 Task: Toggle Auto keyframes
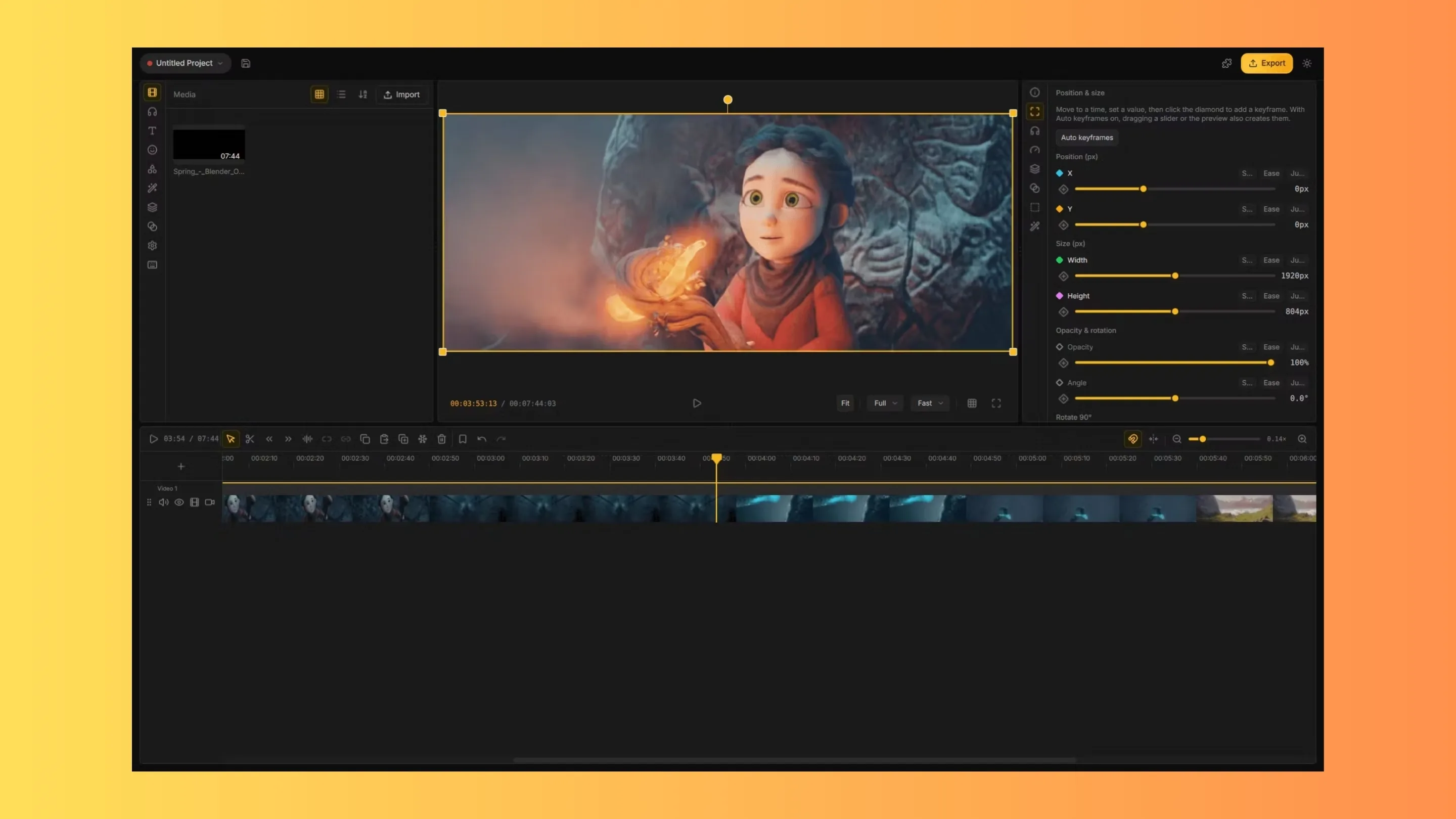click(1086, 138)
